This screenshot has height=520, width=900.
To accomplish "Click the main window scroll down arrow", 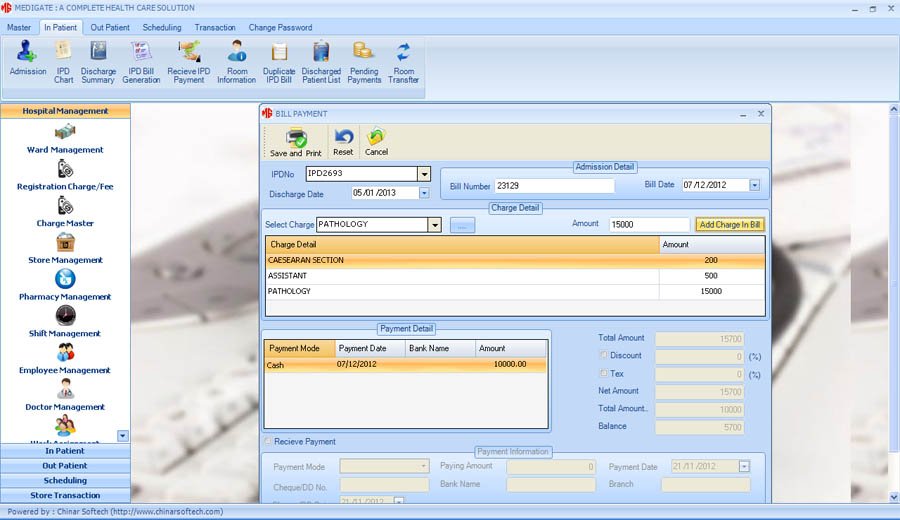I will pyautogui.click(x=894, y=497).
